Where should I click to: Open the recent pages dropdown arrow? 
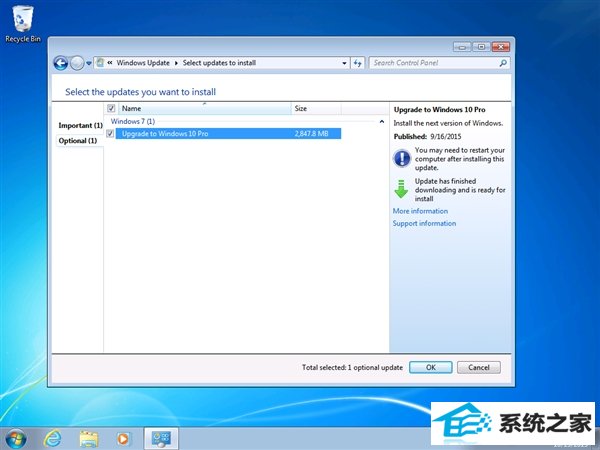tap(89, 63)
